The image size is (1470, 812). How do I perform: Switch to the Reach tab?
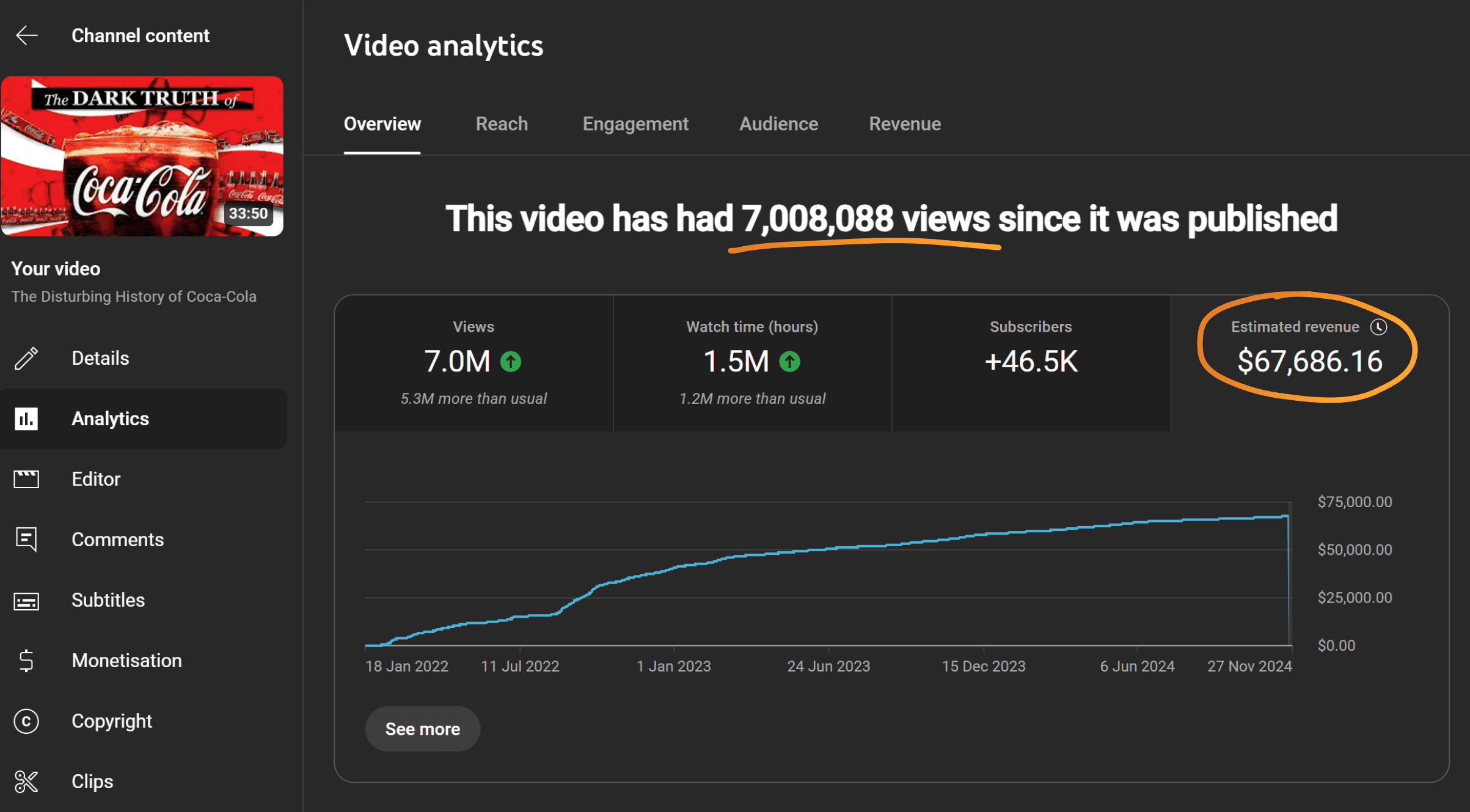click(501, 124)
